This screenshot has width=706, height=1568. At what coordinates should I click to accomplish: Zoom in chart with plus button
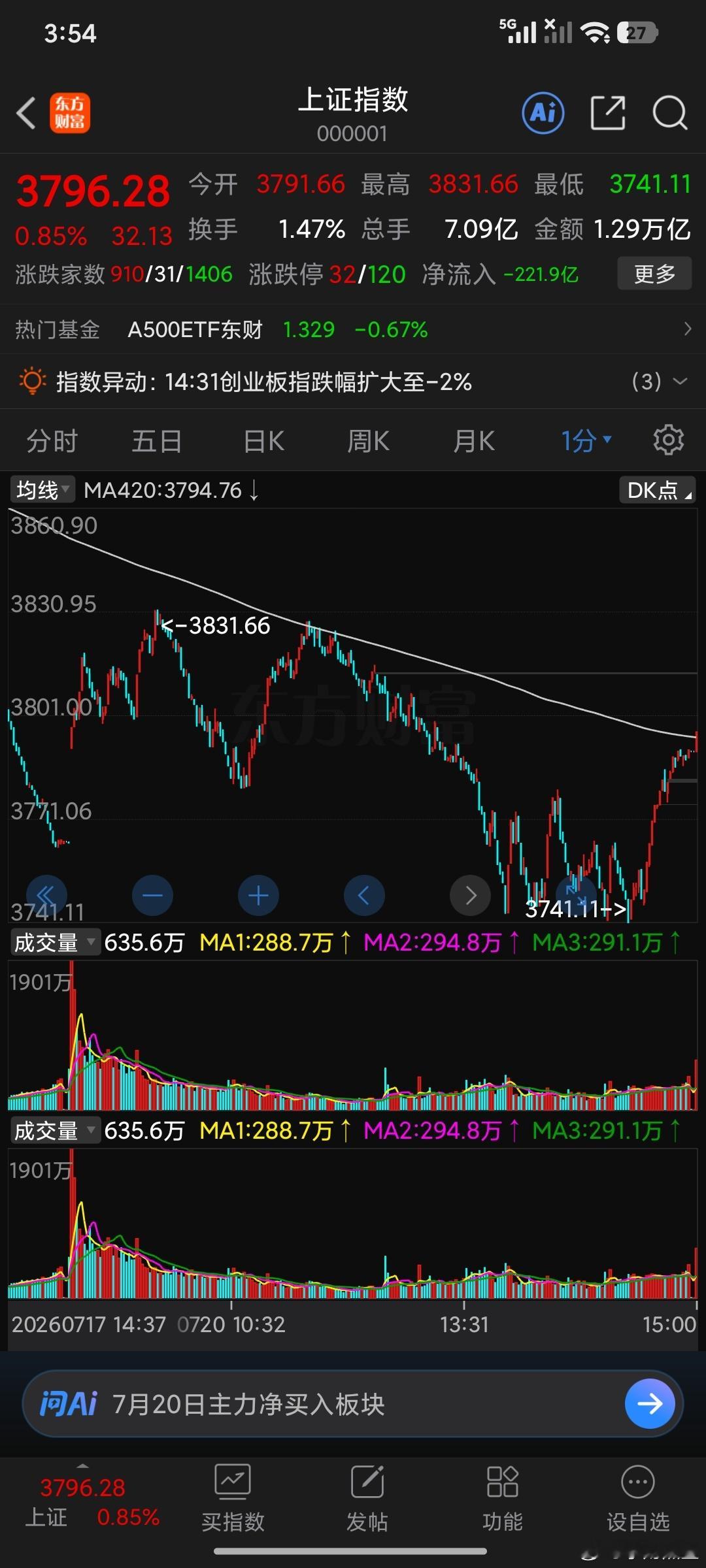(258, 895)
